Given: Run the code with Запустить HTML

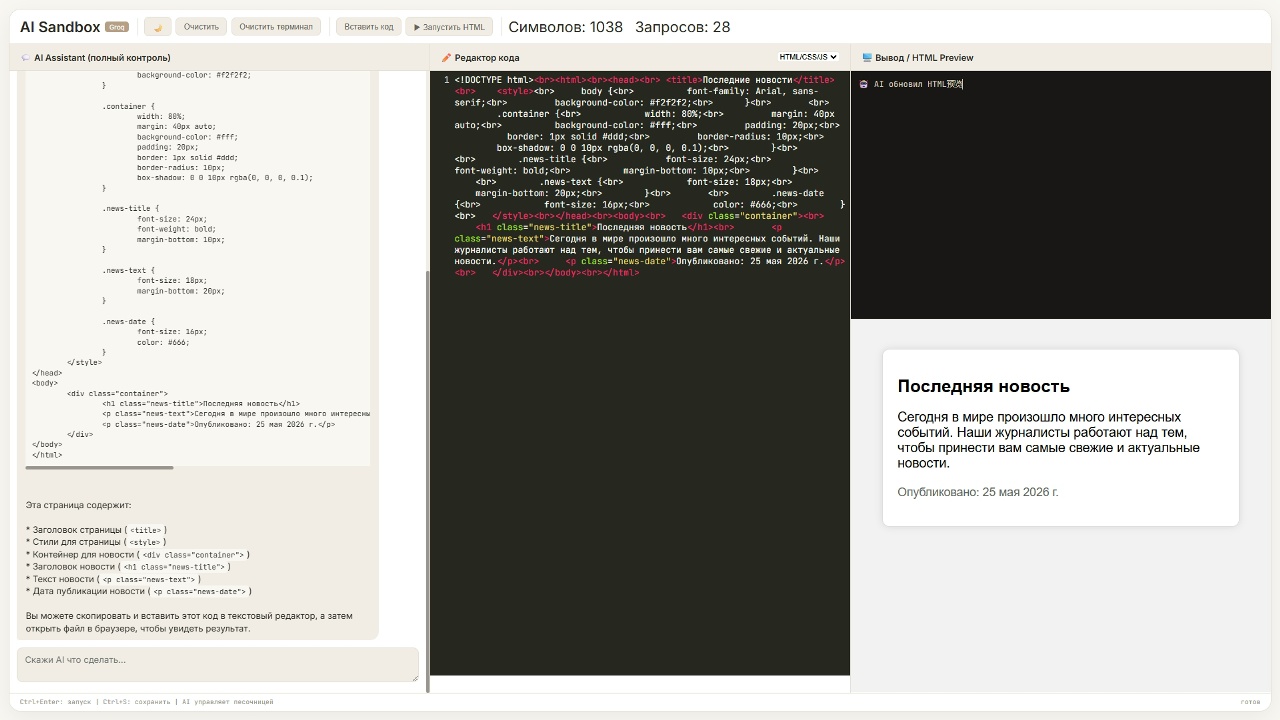Looking at the screenshot, I should [449, 27].
